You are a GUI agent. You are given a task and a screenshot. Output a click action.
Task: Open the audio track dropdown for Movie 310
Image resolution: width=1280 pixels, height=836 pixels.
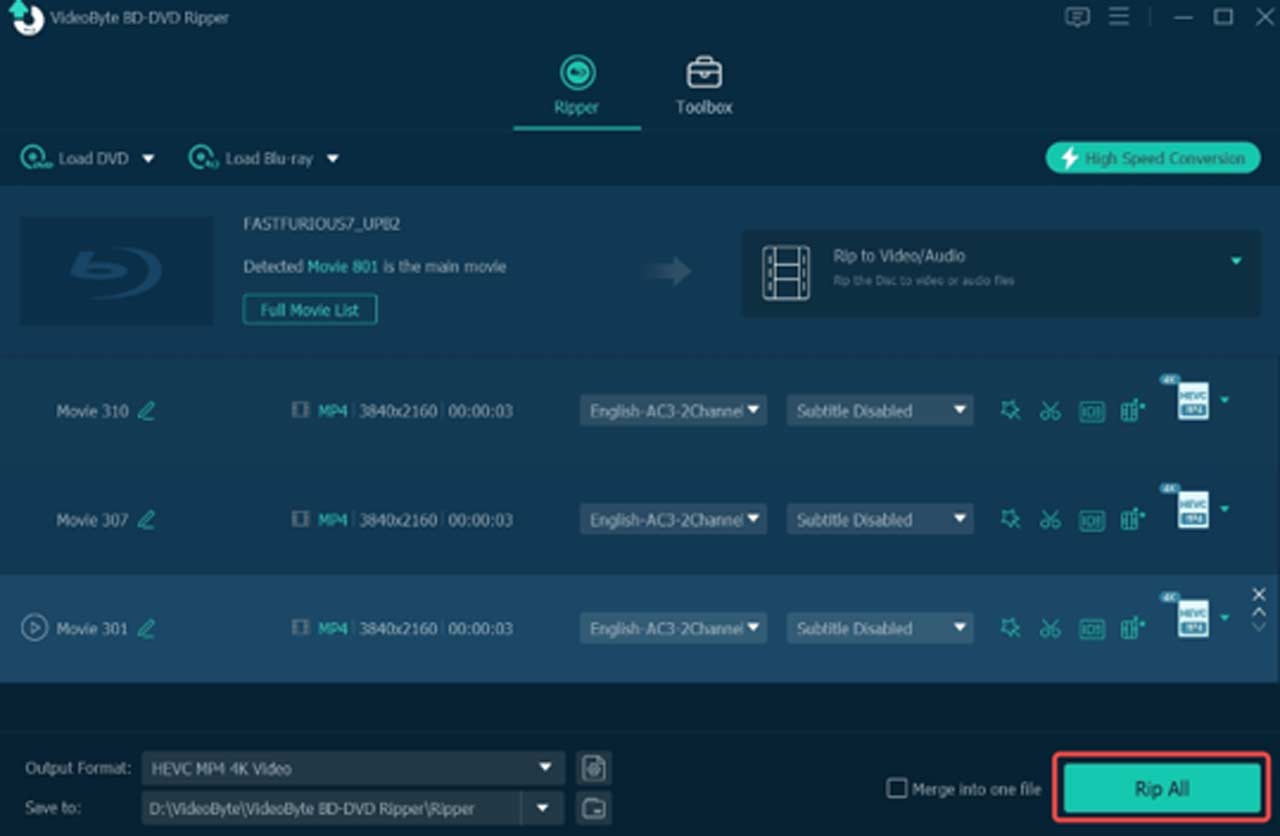(673, 411)
